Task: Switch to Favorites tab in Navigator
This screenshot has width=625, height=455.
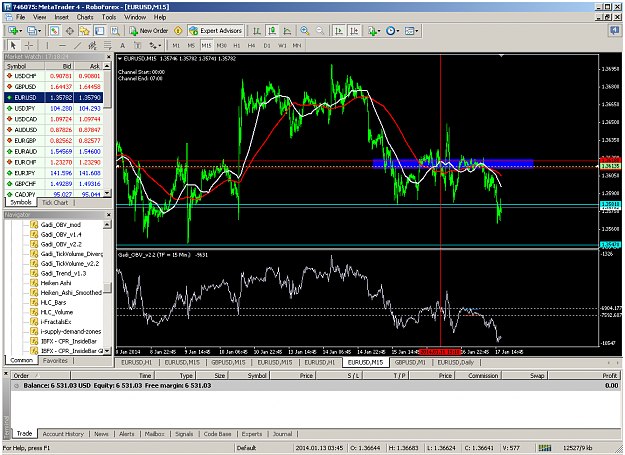Action: click(x=55, y=361)
